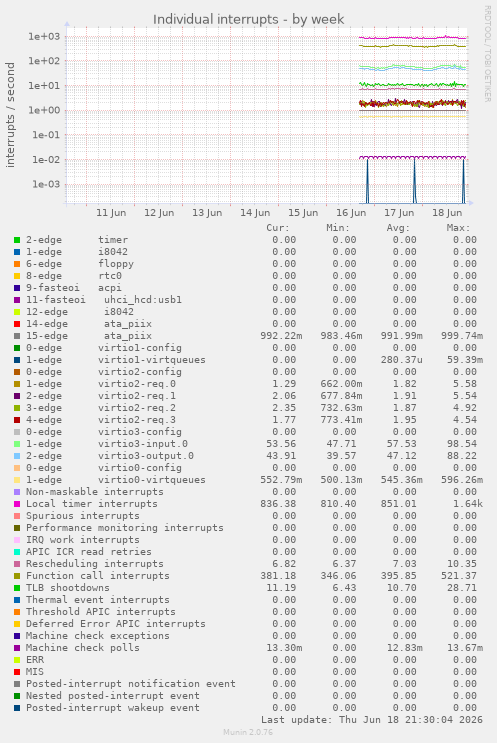Click the magenta Local timer interrupts swatch
This screenshot has width=497, height=743.
(17, 504)
